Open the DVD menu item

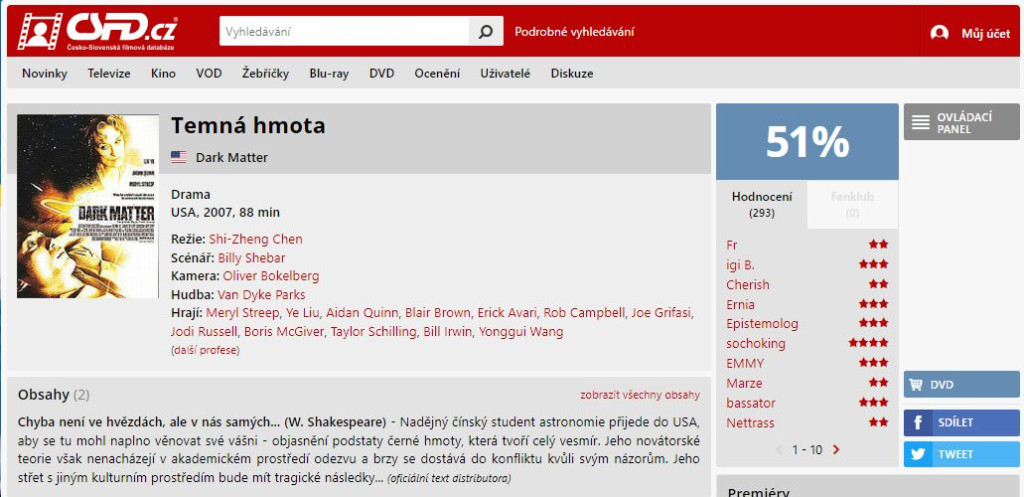[x=381, y=73]
